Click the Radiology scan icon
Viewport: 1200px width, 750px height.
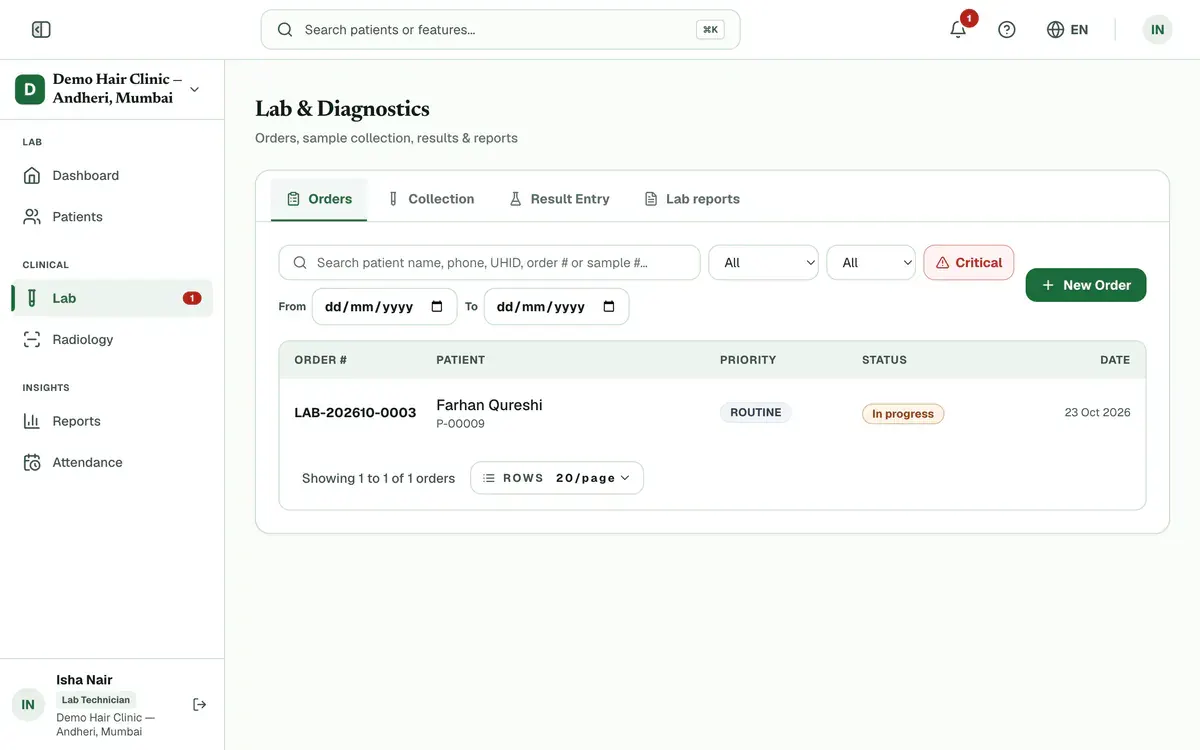(32, 339)
